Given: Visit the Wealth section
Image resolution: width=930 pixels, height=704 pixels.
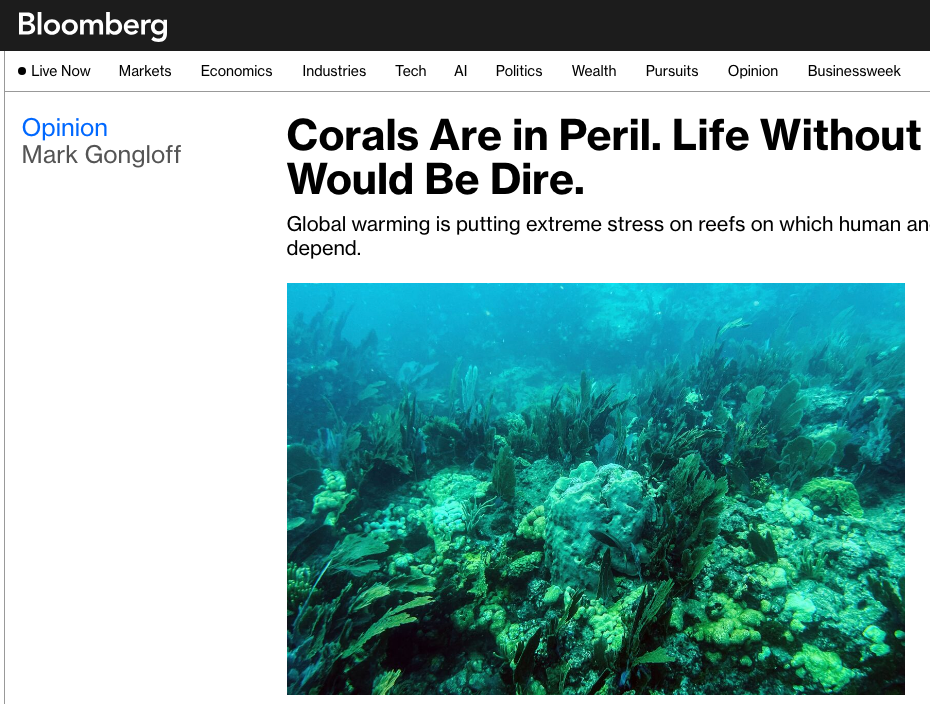Looking at the screenshot, I should point(594,71).
